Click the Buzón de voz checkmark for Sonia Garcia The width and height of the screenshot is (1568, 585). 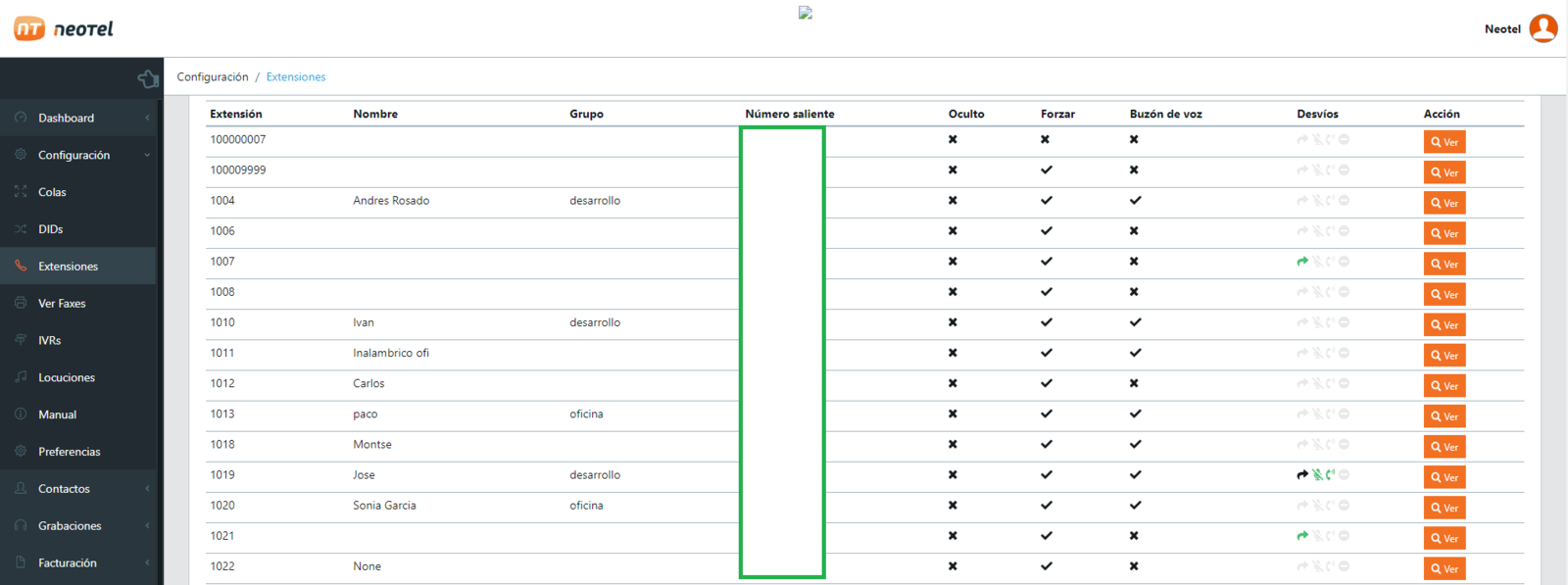pos(1135,506)
